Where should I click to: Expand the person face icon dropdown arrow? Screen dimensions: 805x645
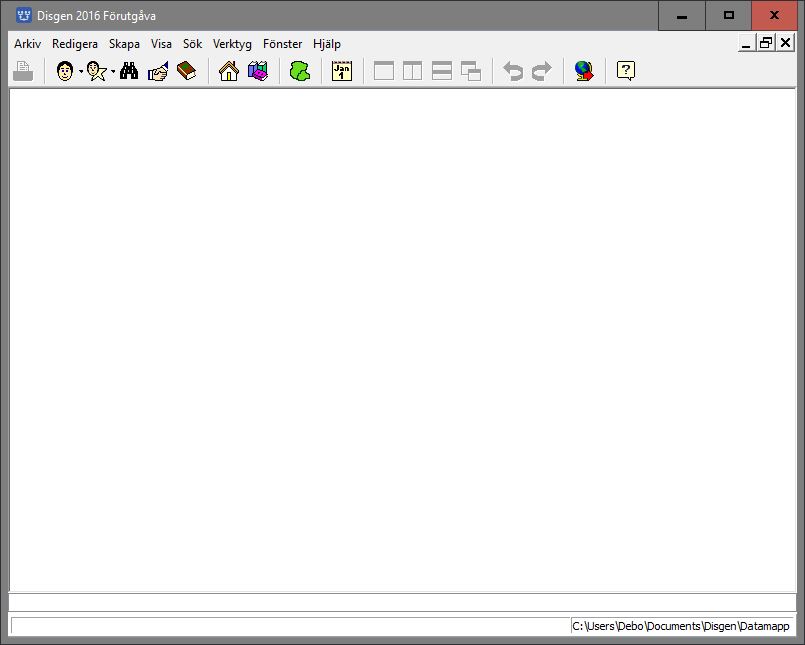click(x=81, y=71)
